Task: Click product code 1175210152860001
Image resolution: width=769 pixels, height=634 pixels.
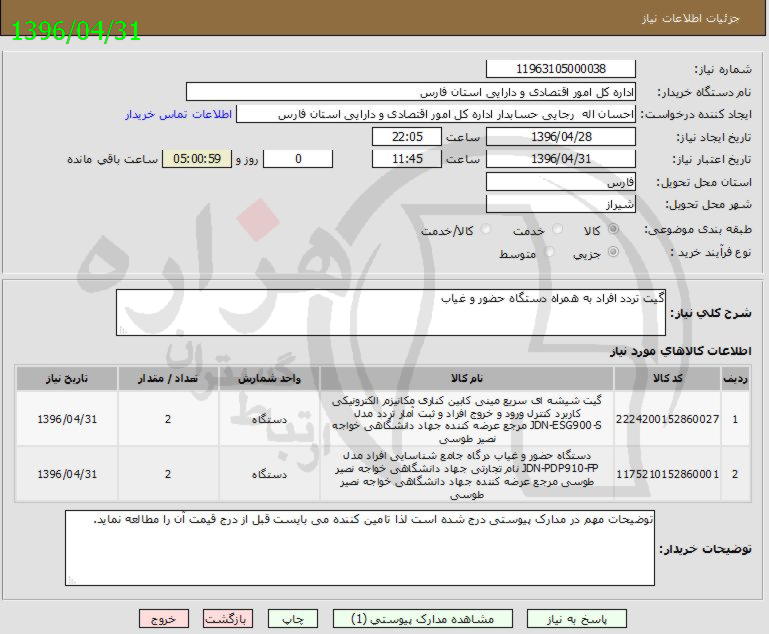Action: tap(667, 474)
